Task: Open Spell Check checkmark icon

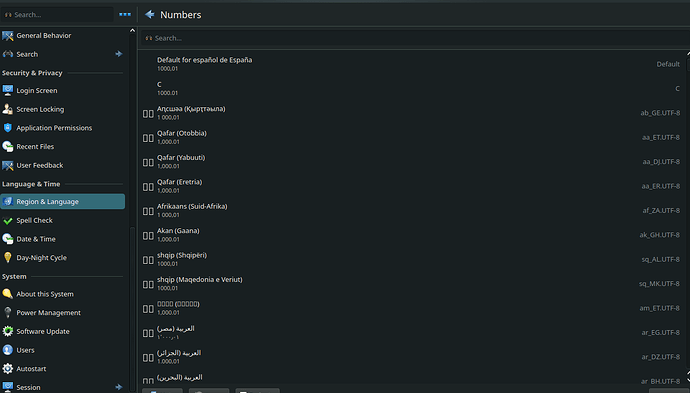Action: (x=7, y=220)
